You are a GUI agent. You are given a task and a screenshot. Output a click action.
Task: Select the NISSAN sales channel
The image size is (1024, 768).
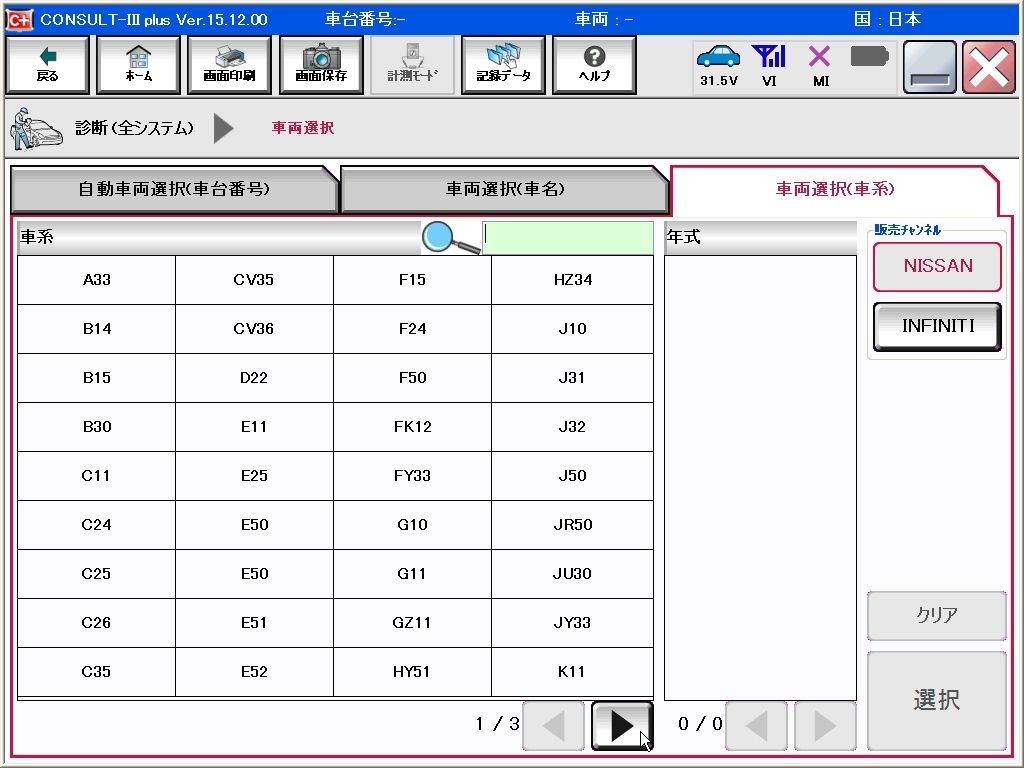pyautogui.click(x=936, y=266)
